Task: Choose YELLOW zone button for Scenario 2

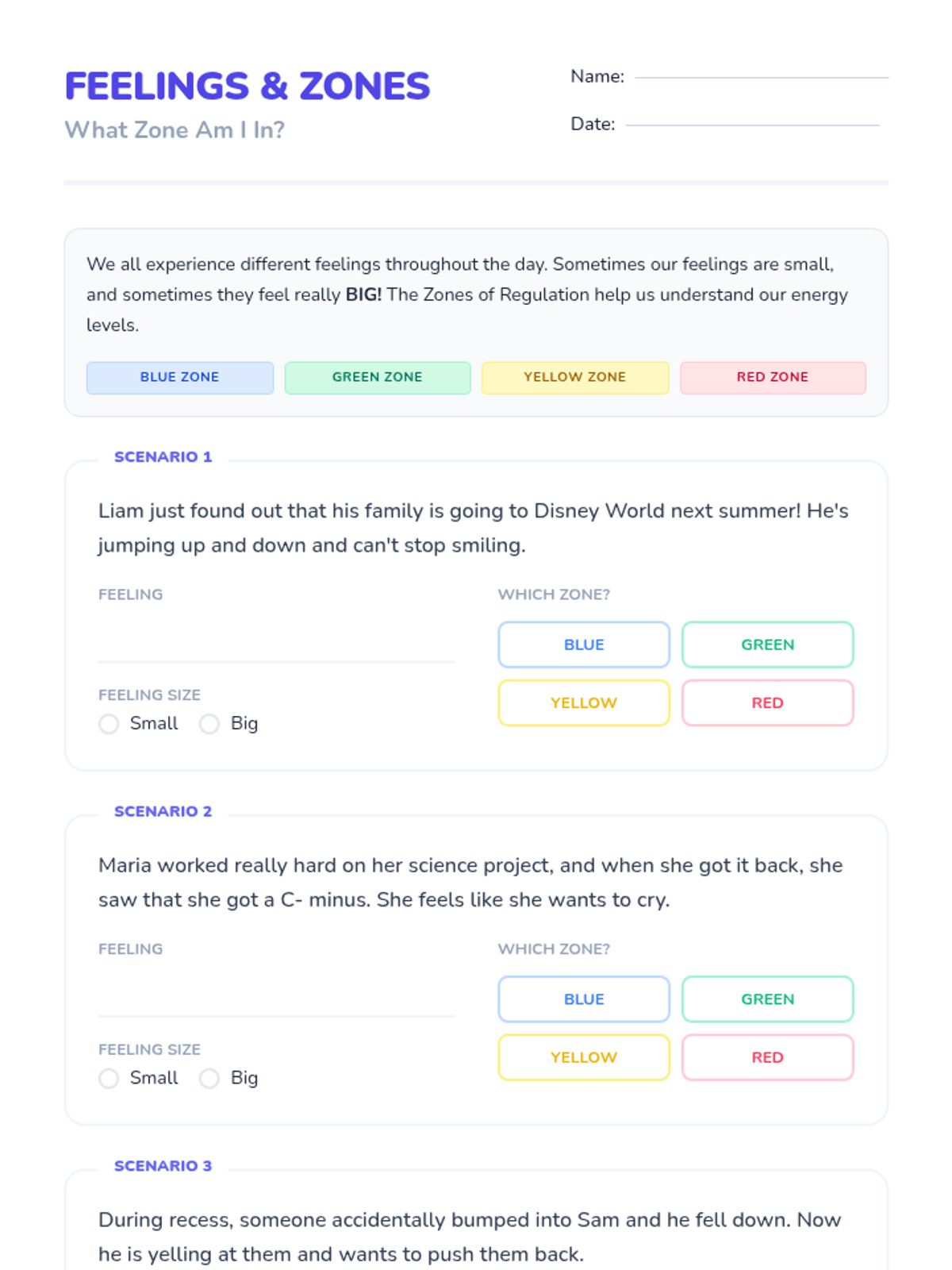Action: 584,1058
